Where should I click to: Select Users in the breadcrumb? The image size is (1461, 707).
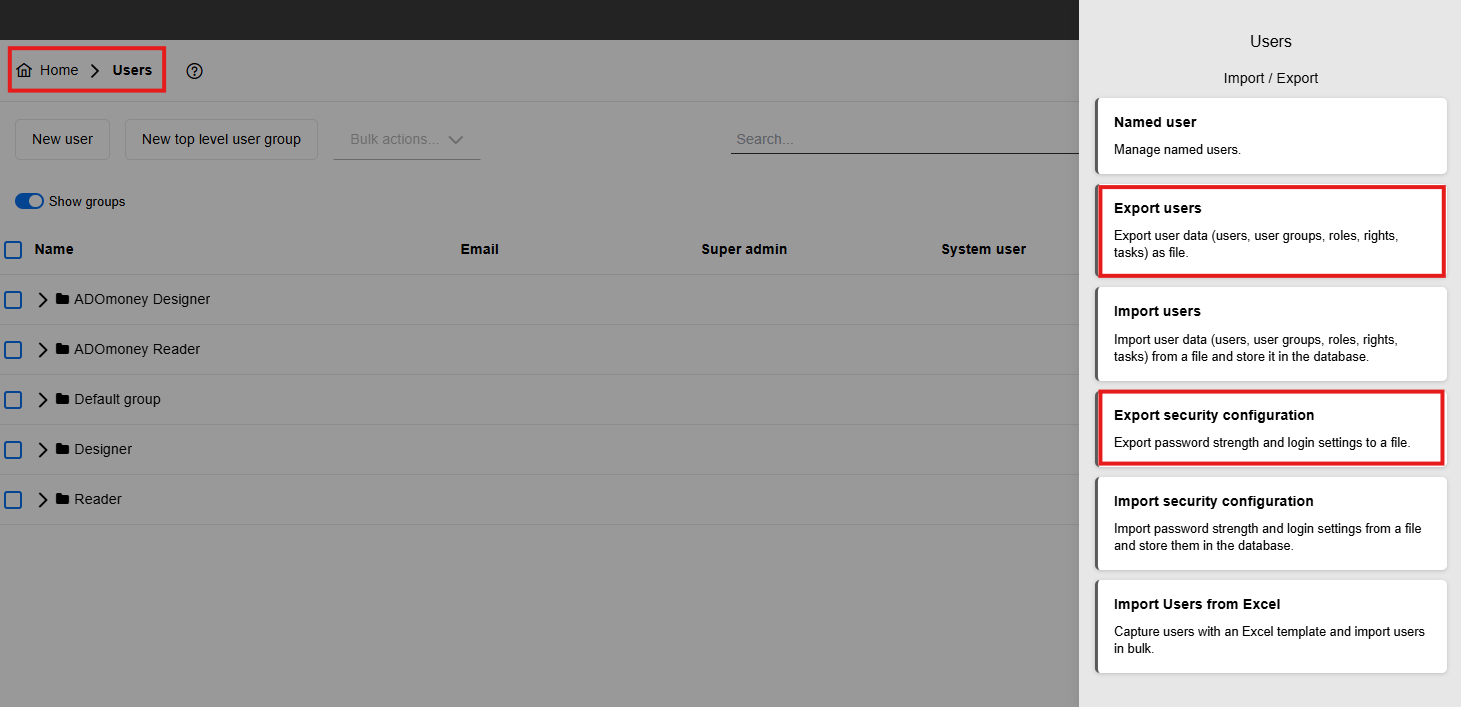pyautogui.click(x=132, y=70)
